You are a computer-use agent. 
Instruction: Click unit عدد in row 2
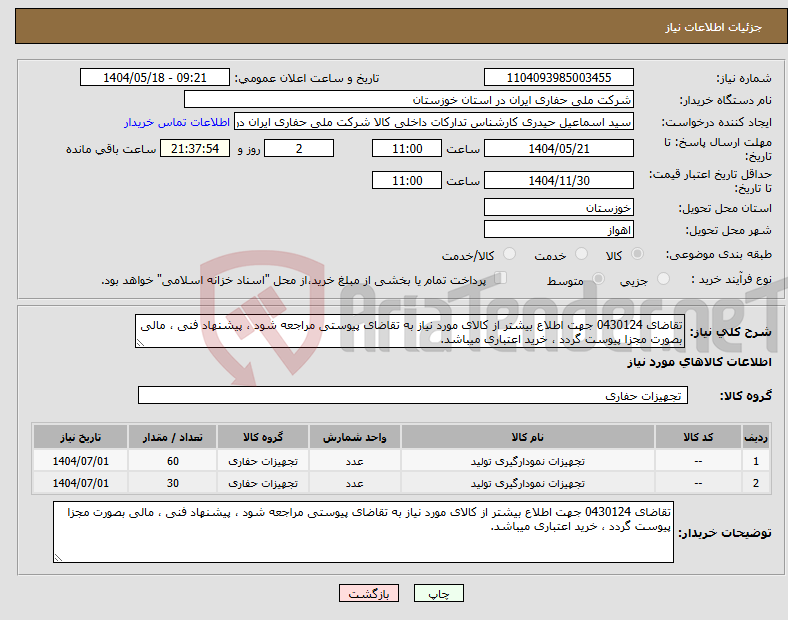point(354,483)
